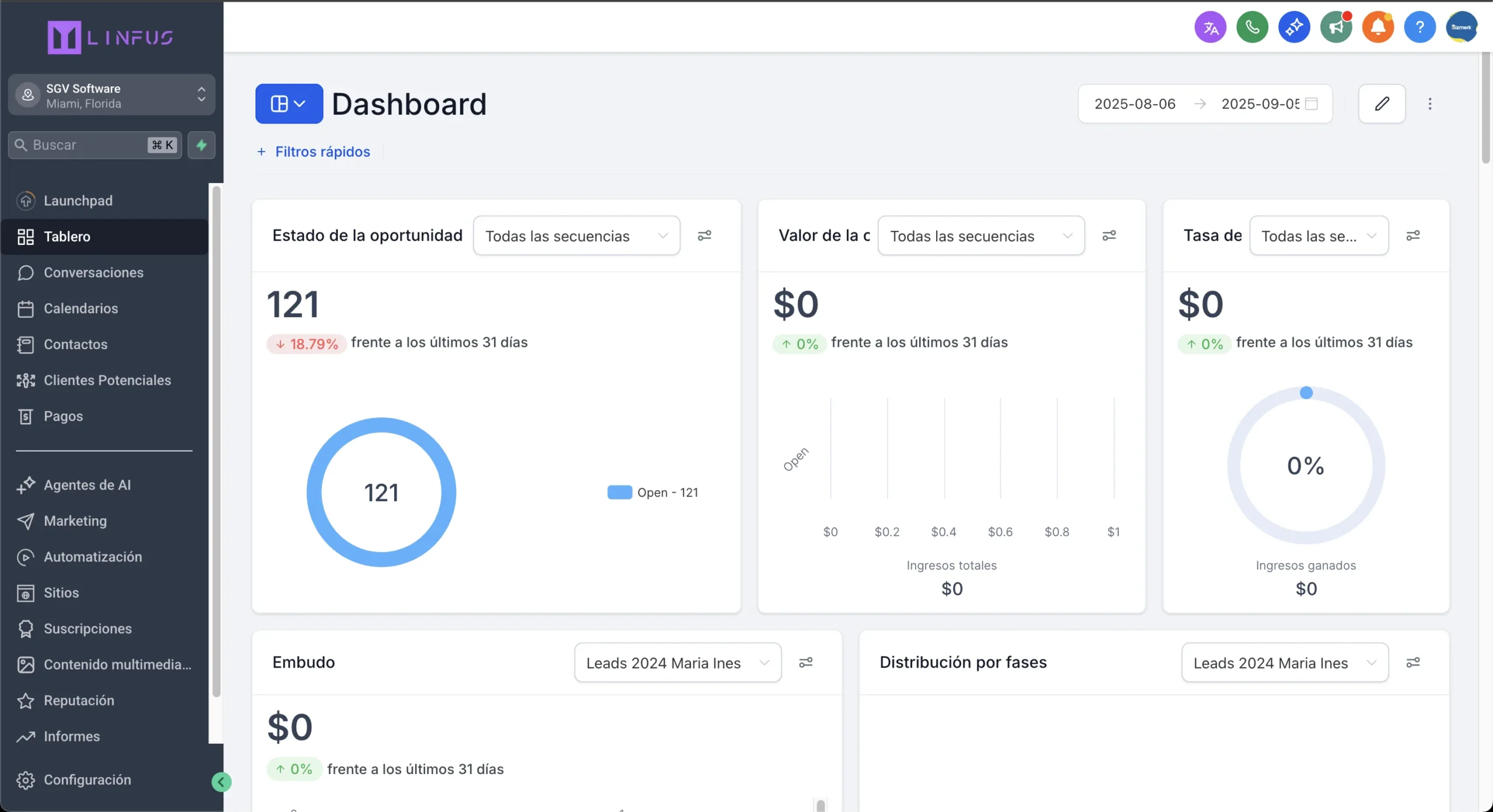The width and height of the screenshot is (1493, 812).
Task: Go to Automatización in sidebar menu
Action: tap(93, 557)
